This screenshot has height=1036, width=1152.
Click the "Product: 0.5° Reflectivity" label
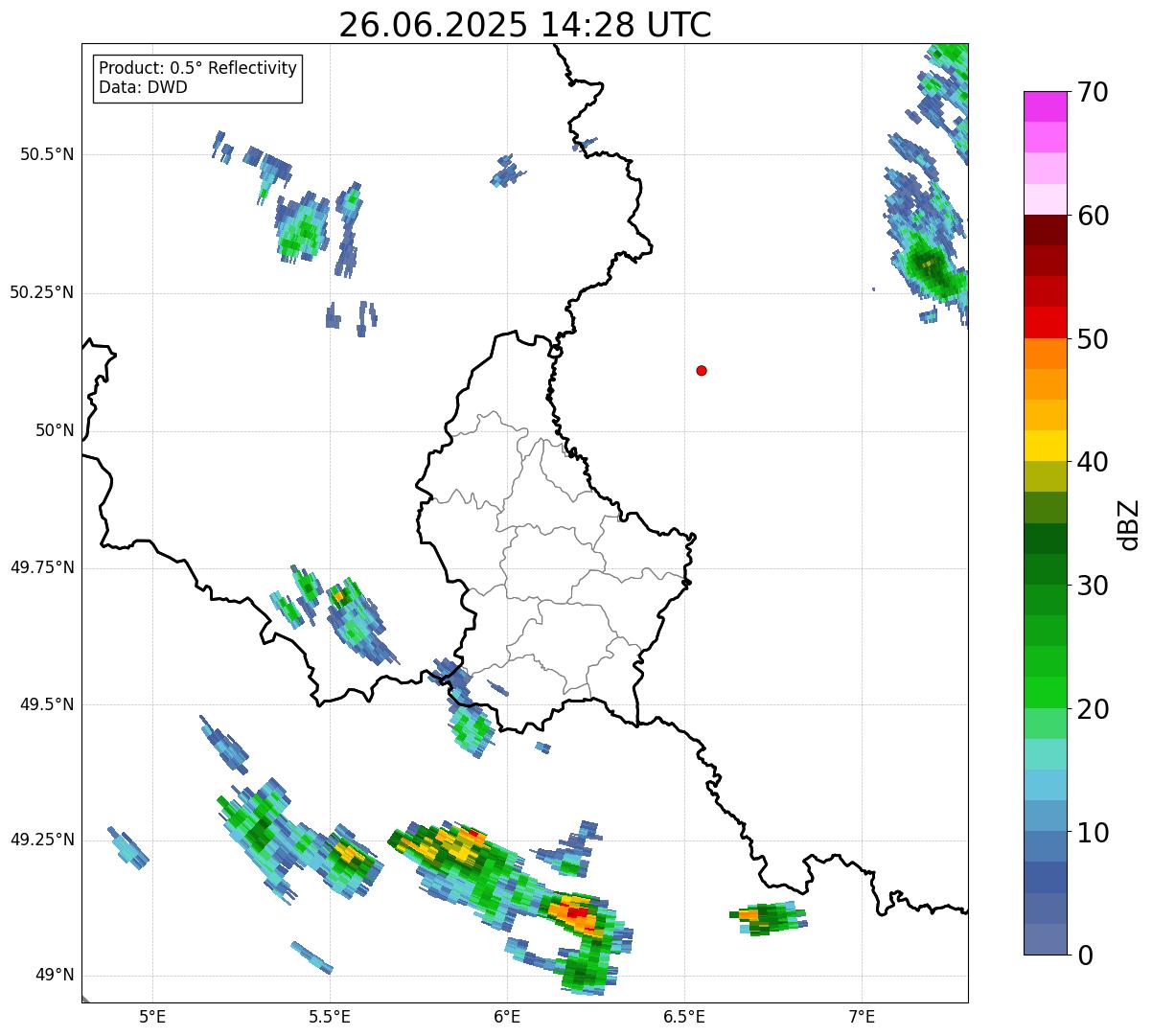197,69
